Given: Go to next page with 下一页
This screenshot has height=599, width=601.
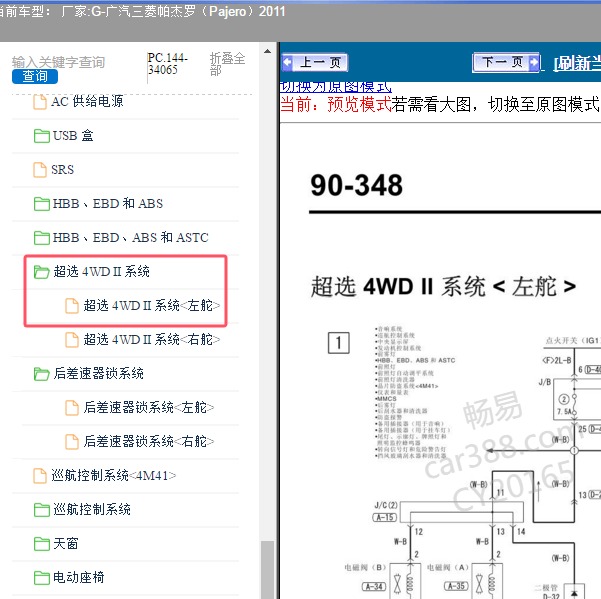Looking at the screenshot, I should point(506,62).
